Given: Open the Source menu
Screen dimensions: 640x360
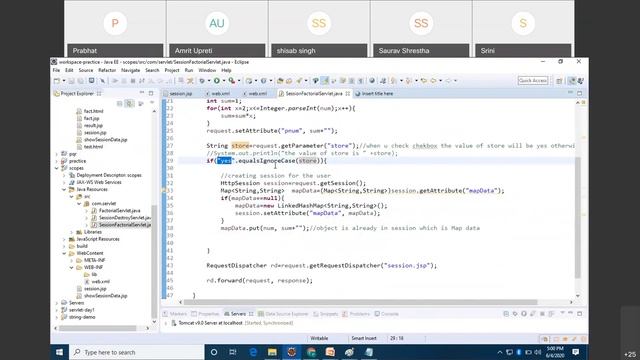Looking at the screenshot, I should [86, 70].
